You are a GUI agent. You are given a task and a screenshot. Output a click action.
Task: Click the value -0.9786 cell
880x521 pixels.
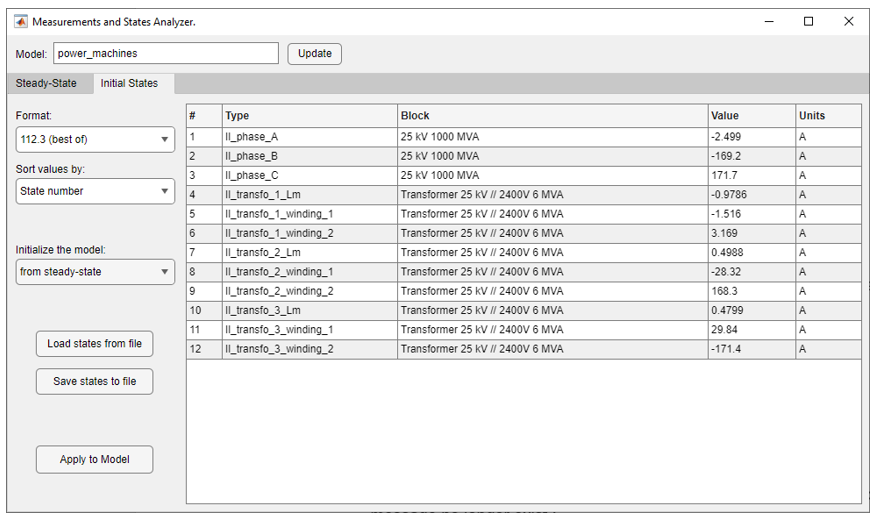(752, 195)
